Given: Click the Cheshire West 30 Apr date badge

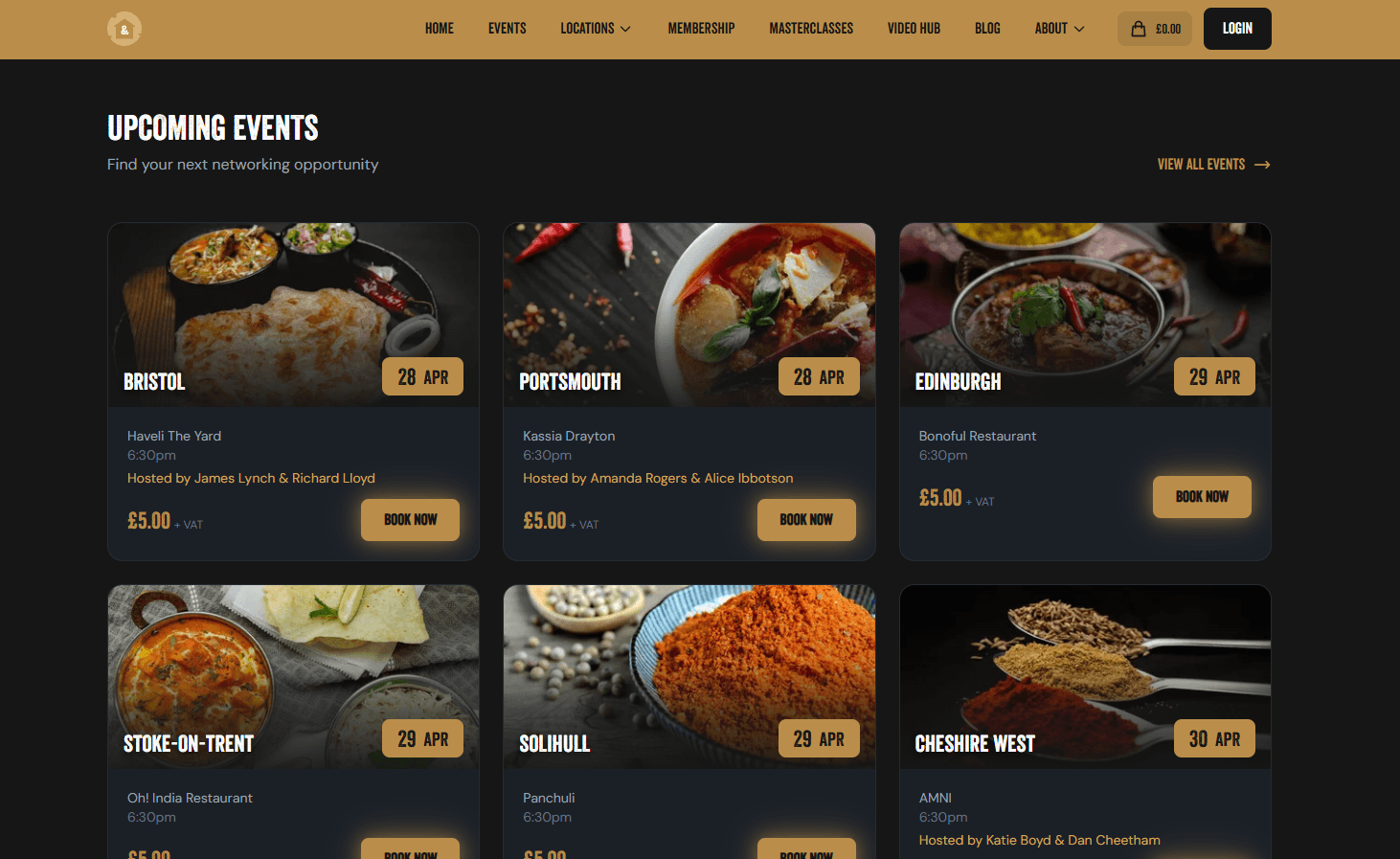Looking at the screenshot, I should [x=1214, y=738].
